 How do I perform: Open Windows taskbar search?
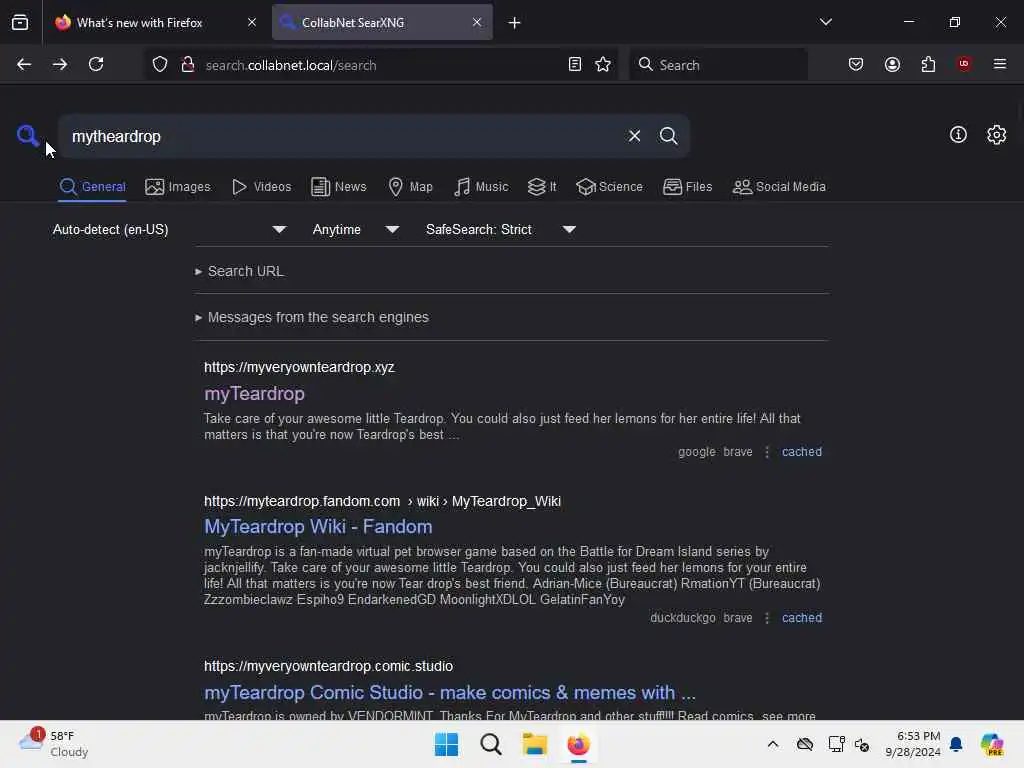[490, 744]
